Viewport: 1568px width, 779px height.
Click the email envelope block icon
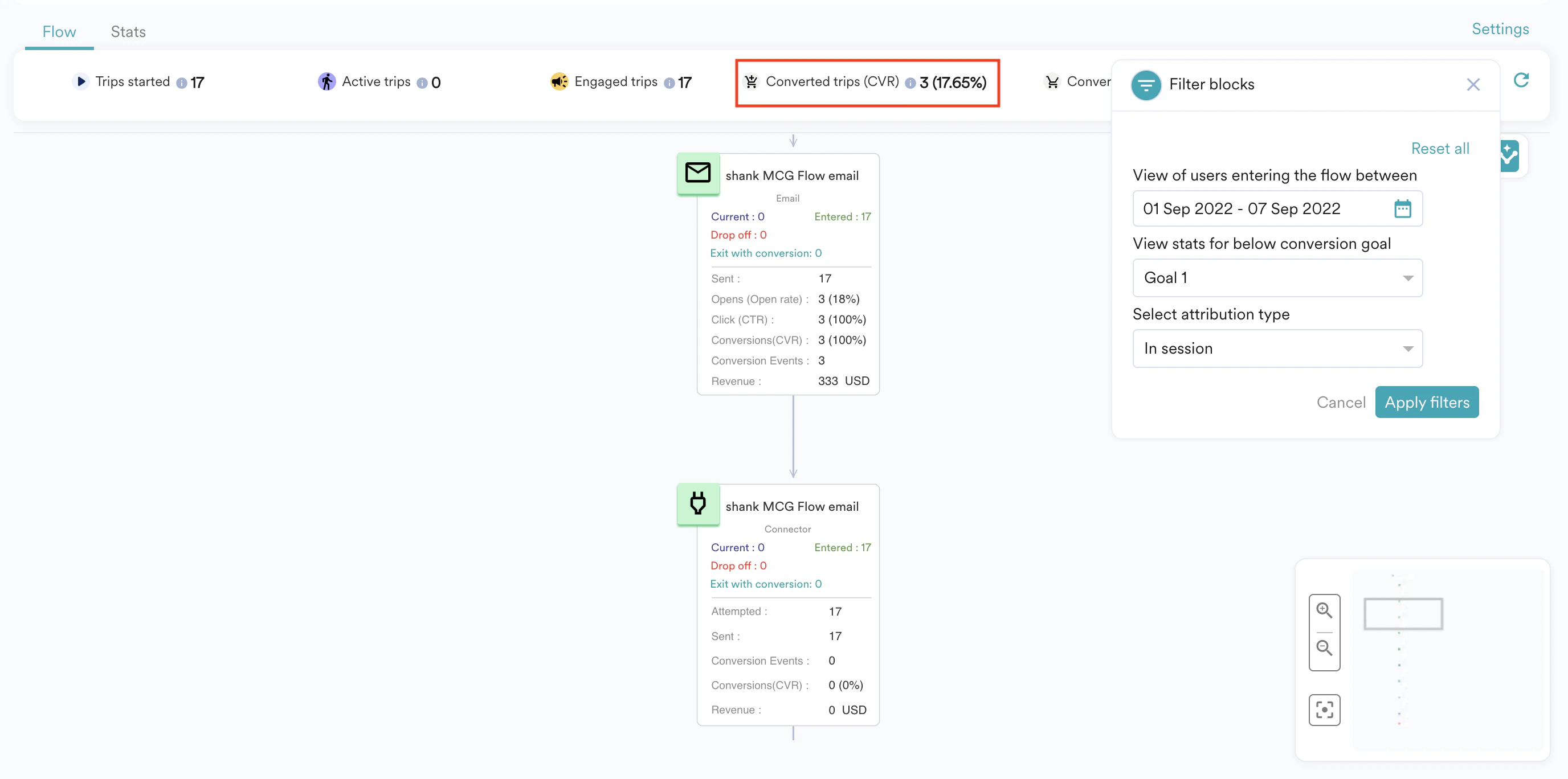pos(697,173)
